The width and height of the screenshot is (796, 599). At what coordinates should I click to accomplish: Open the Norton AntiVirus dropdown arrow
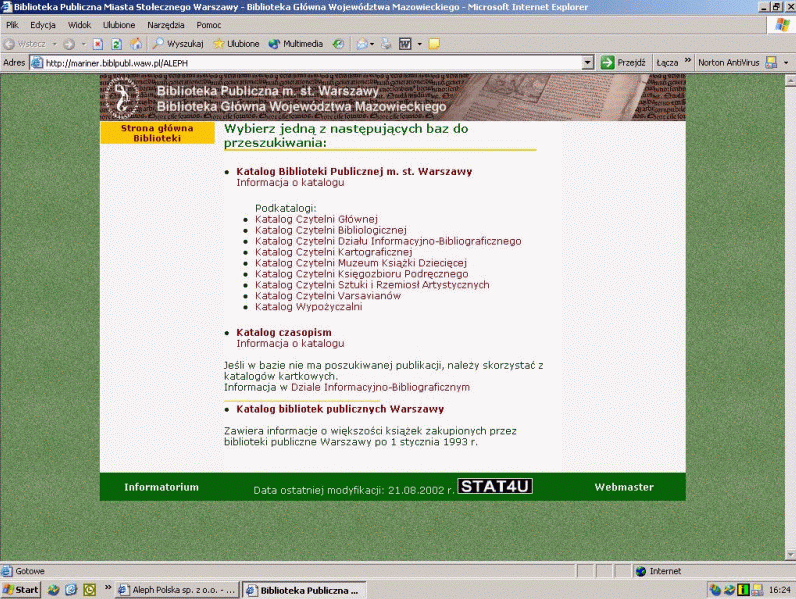[x=786, y=62]
